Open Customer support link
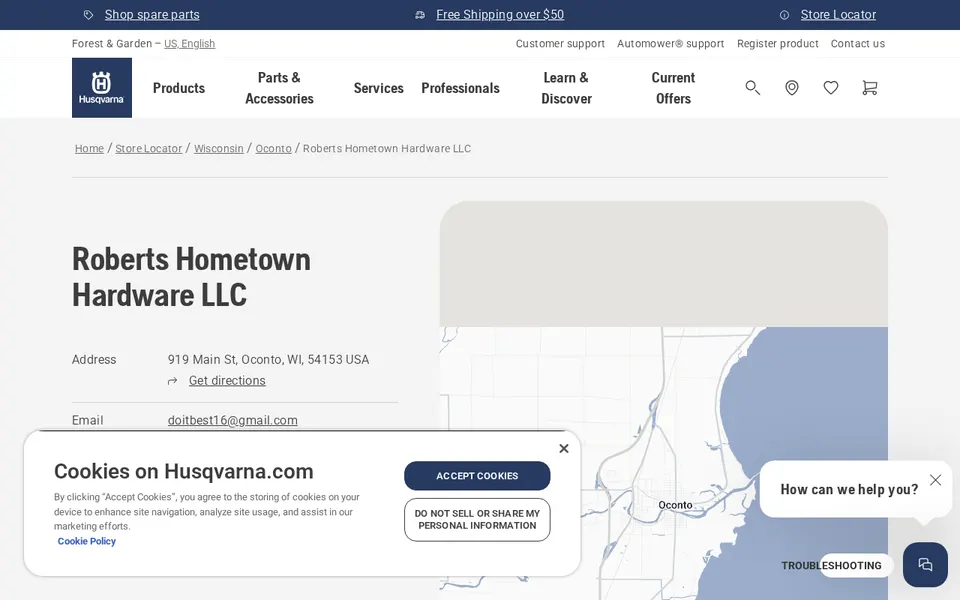Image resolution: width=960 pixels, height=600 pixels. [560, 43]
